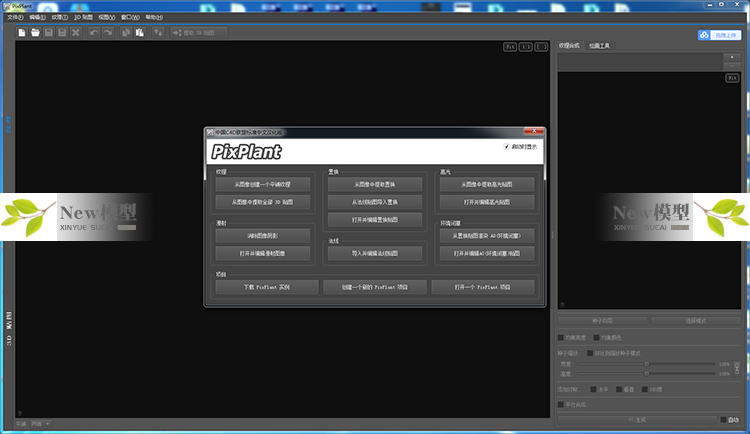This screenshot has width=750, height=434.
Task: Open the 帮助(H) Help menu
Action: pos(154,17)
